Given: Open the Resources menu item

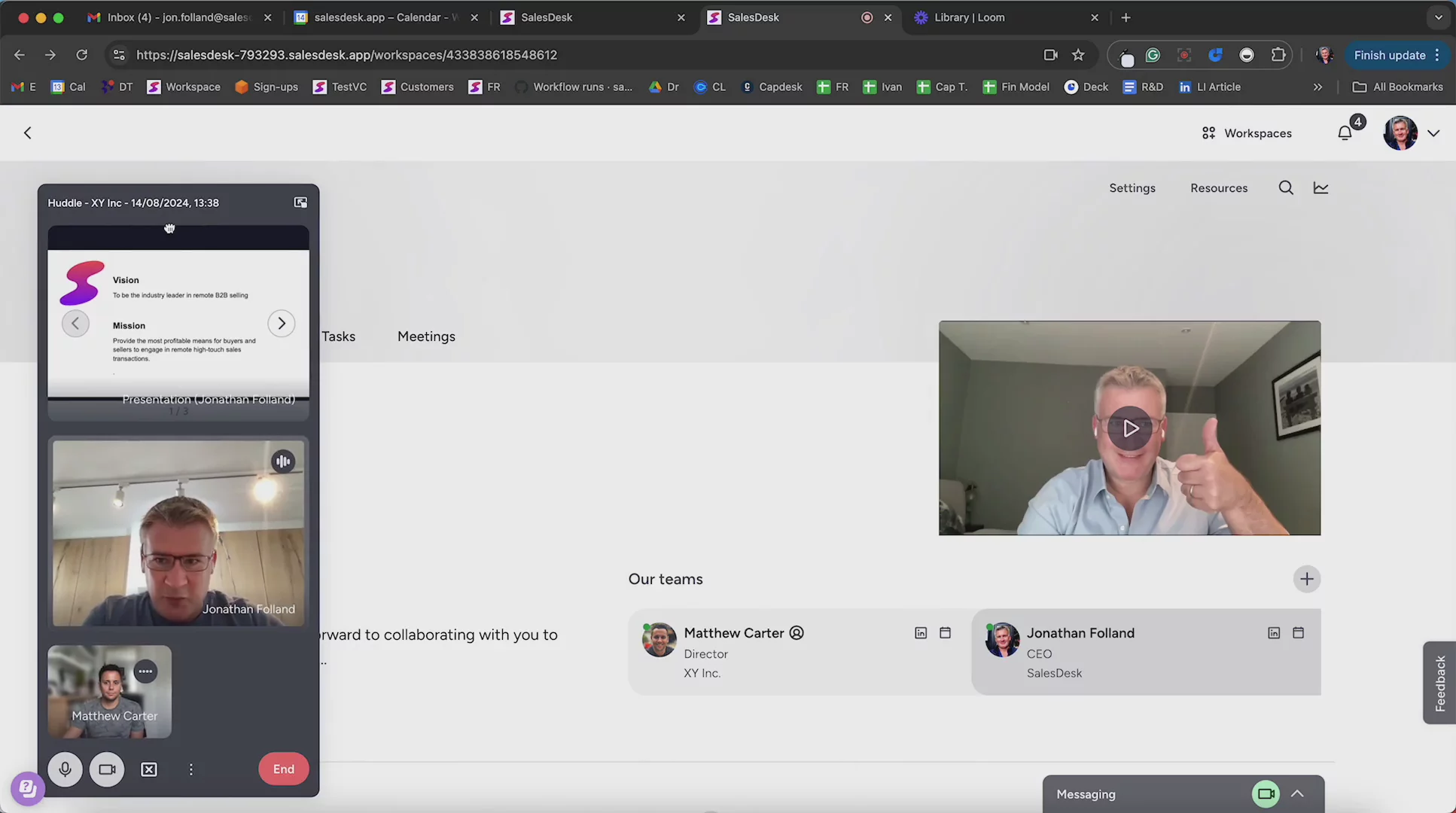Looking at the screenshot, I should point(1219,188).
